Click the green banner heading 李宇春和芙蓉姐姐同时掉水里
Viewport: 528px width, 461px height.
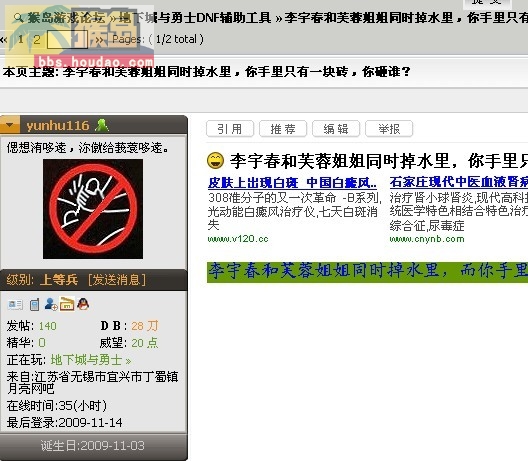(x=367, y=272)
